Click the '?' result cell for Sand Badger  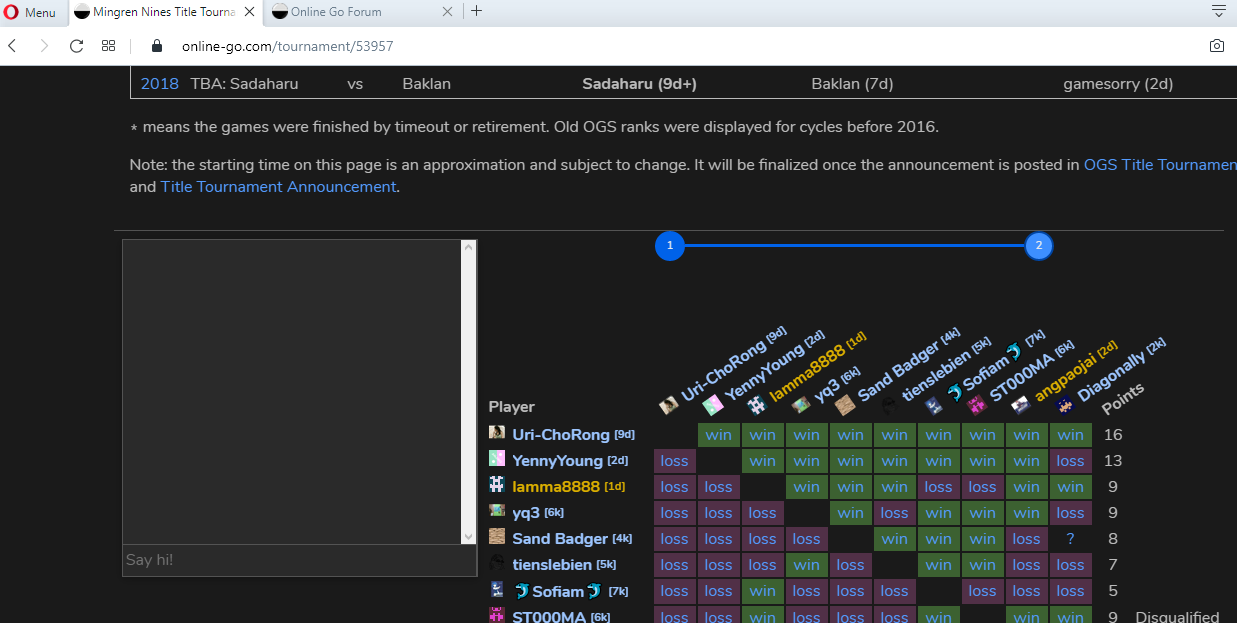[x=1070, y=539]
